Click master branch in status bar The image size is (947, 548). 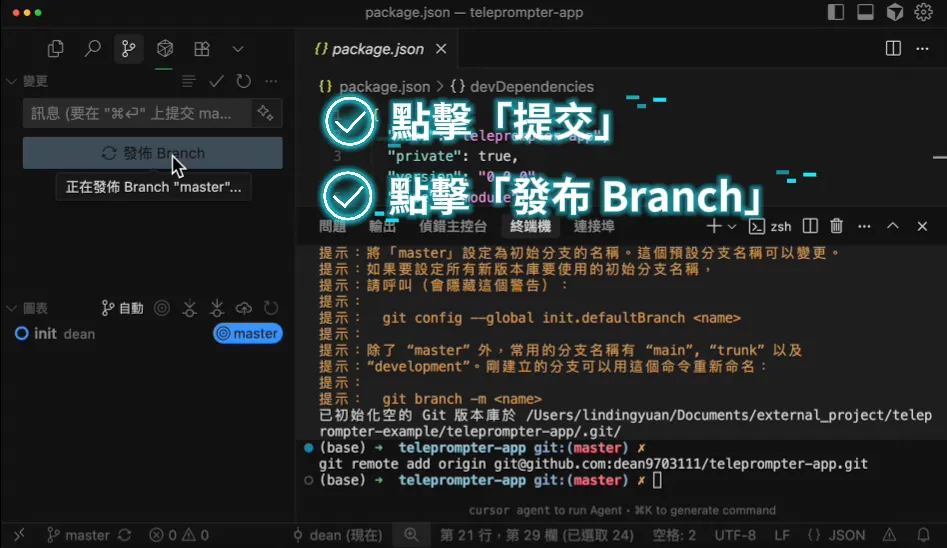[79, 535]
